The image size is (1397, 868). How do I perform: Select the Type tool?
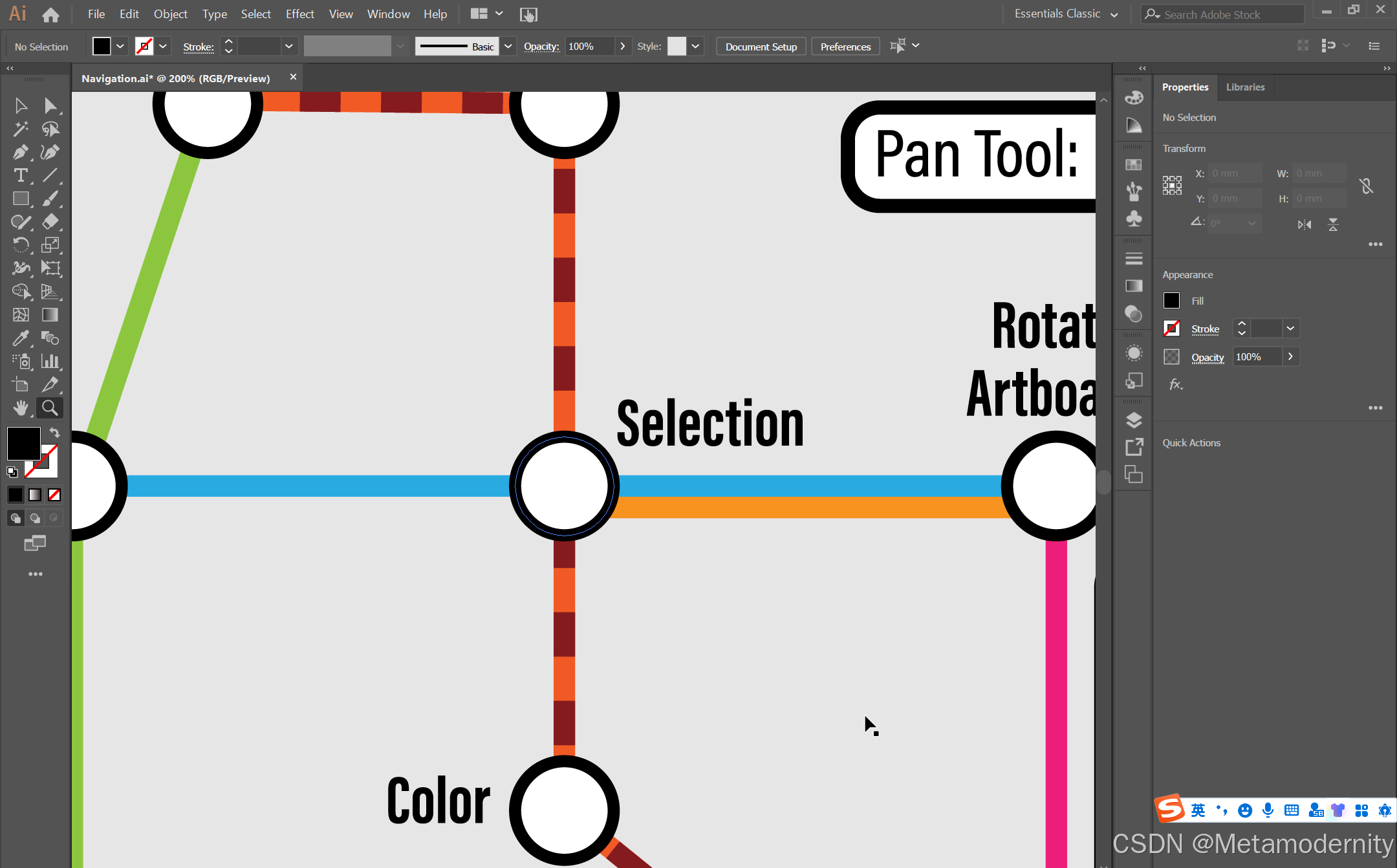[x=20, y=175]
